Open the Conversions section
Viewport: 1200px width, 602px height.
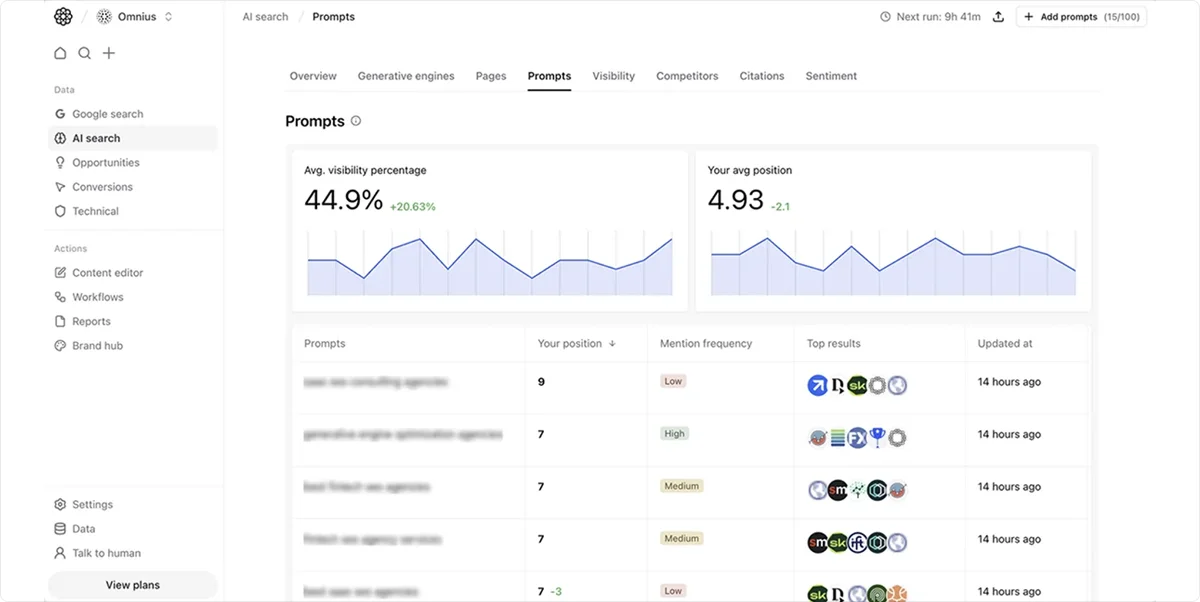coord(103,186)
